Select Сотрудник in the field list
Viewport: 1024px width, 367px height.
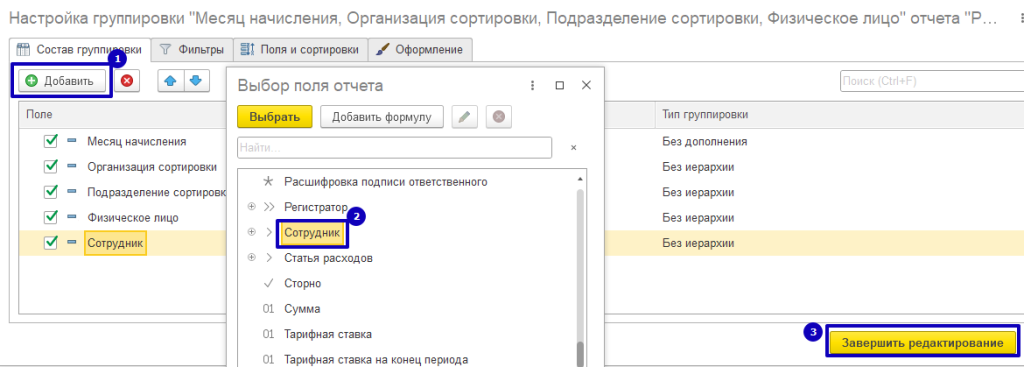[x=313, y=232]
